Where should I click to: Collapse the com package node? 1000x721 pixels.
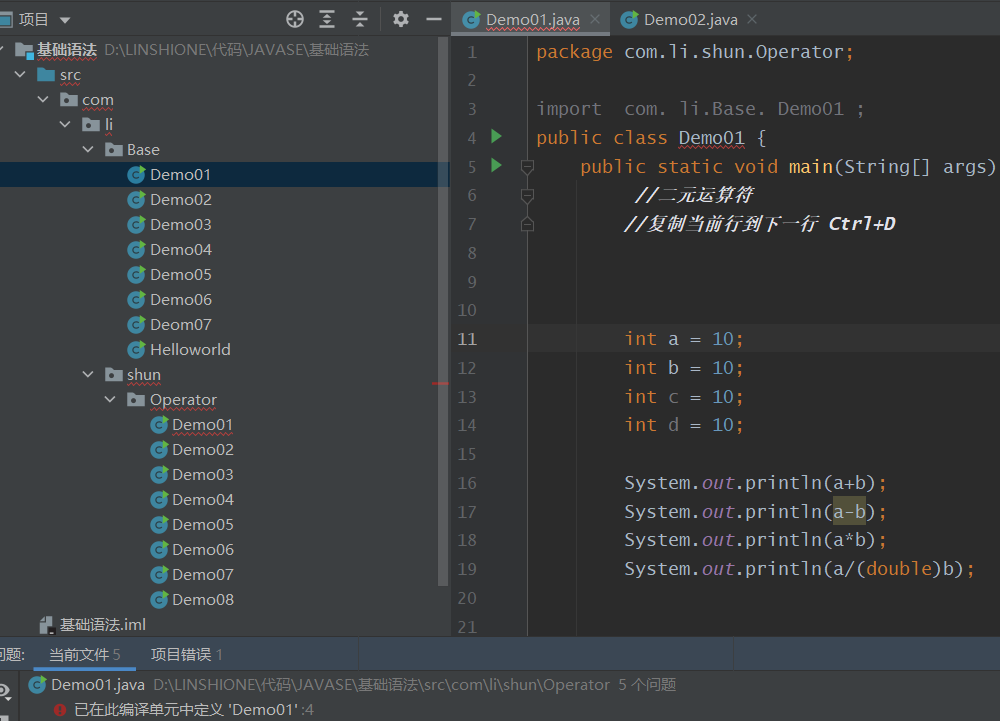(43, 99)
